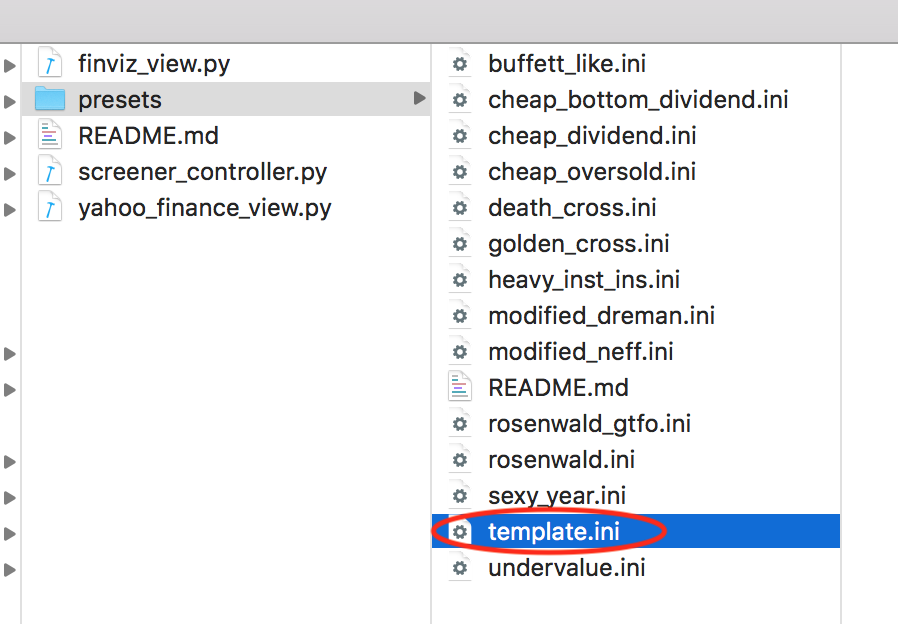The width and height of the screenshot is (898, 624).
Task: Click the cheap_dividend.ini gear icon
Action: coord(459,136)
